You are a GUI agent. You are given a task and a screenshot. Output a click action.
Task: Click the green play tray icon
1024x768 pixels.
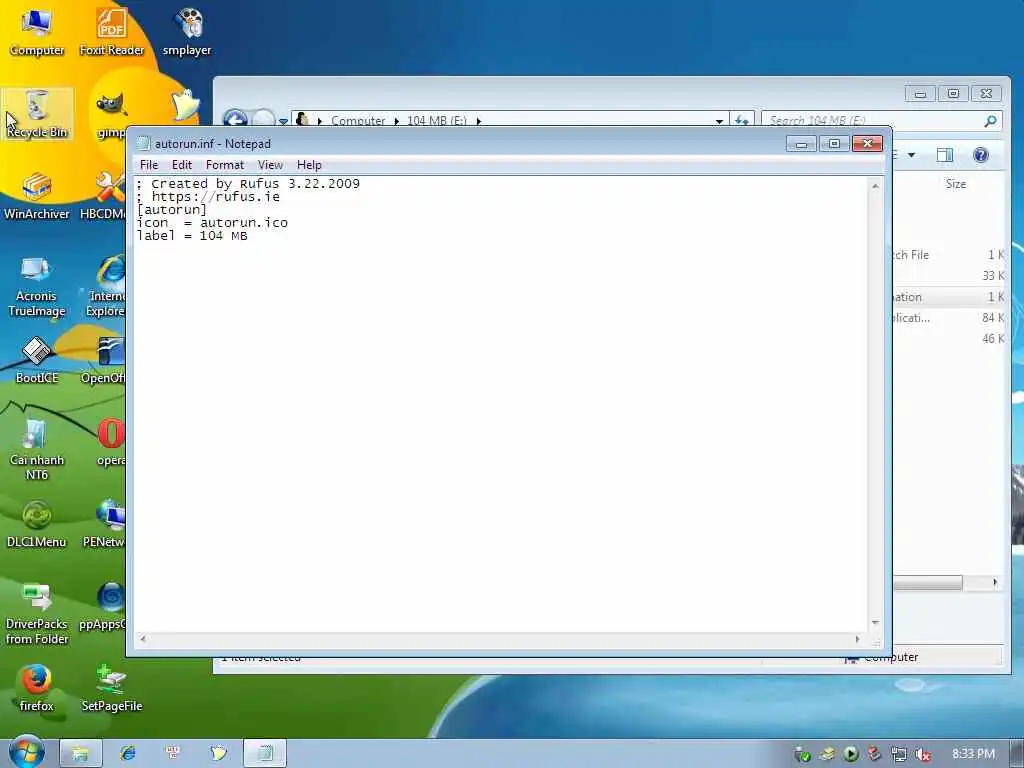pyautogui.click(x=851, y=754)
